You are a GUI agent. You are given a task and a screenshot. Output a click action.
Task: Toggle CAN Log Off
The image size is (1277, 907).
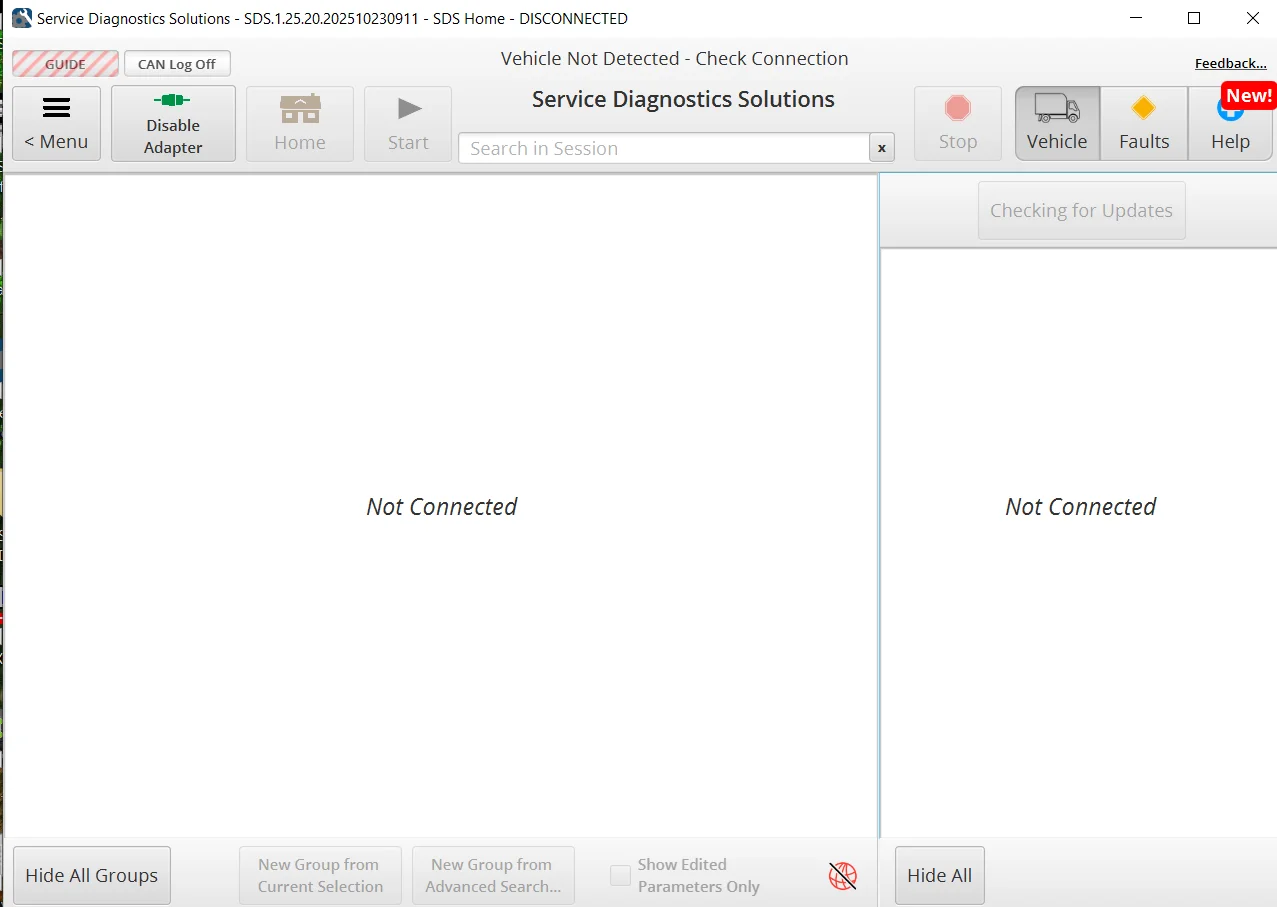point(176,63)
